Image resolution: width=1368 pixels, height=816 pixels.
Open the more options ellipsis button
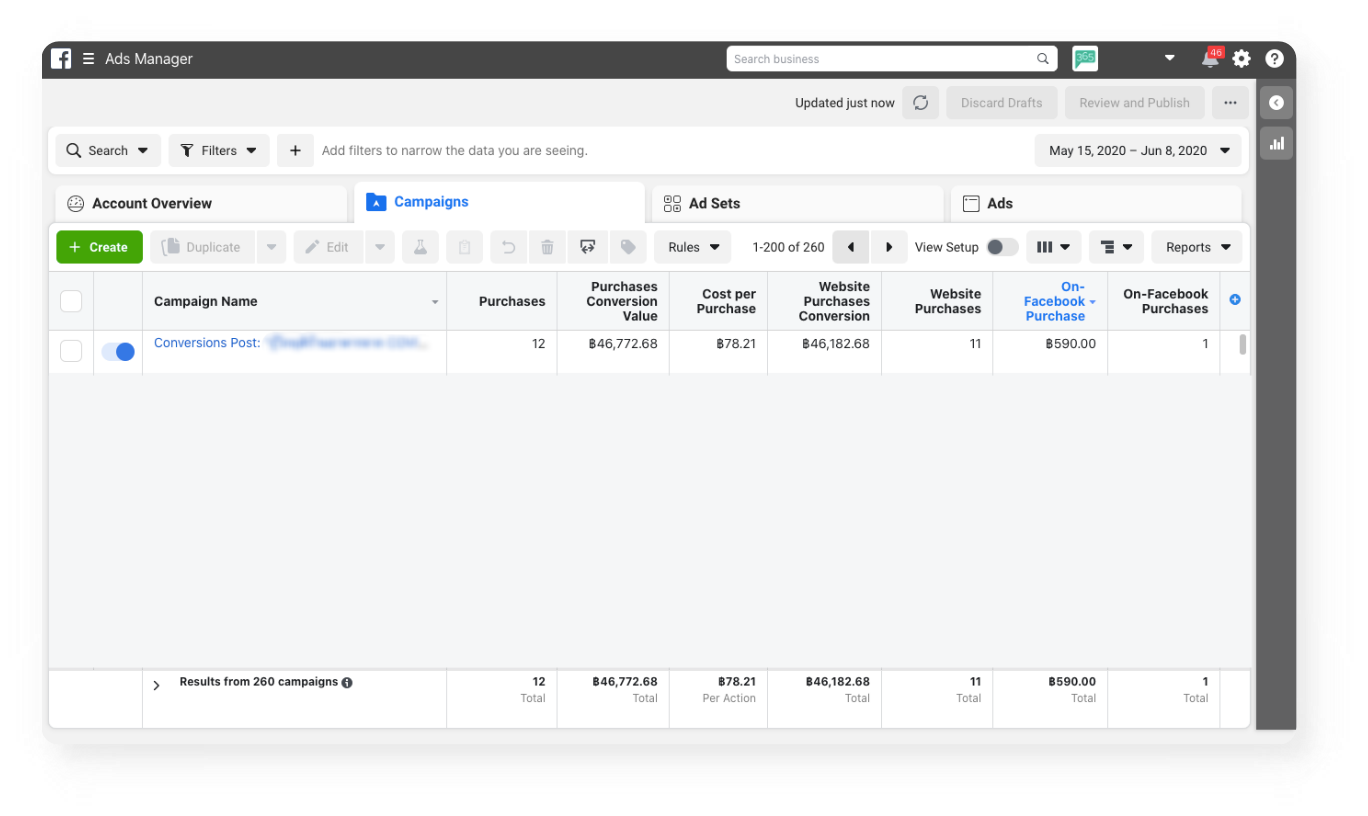coord(1230,103)
